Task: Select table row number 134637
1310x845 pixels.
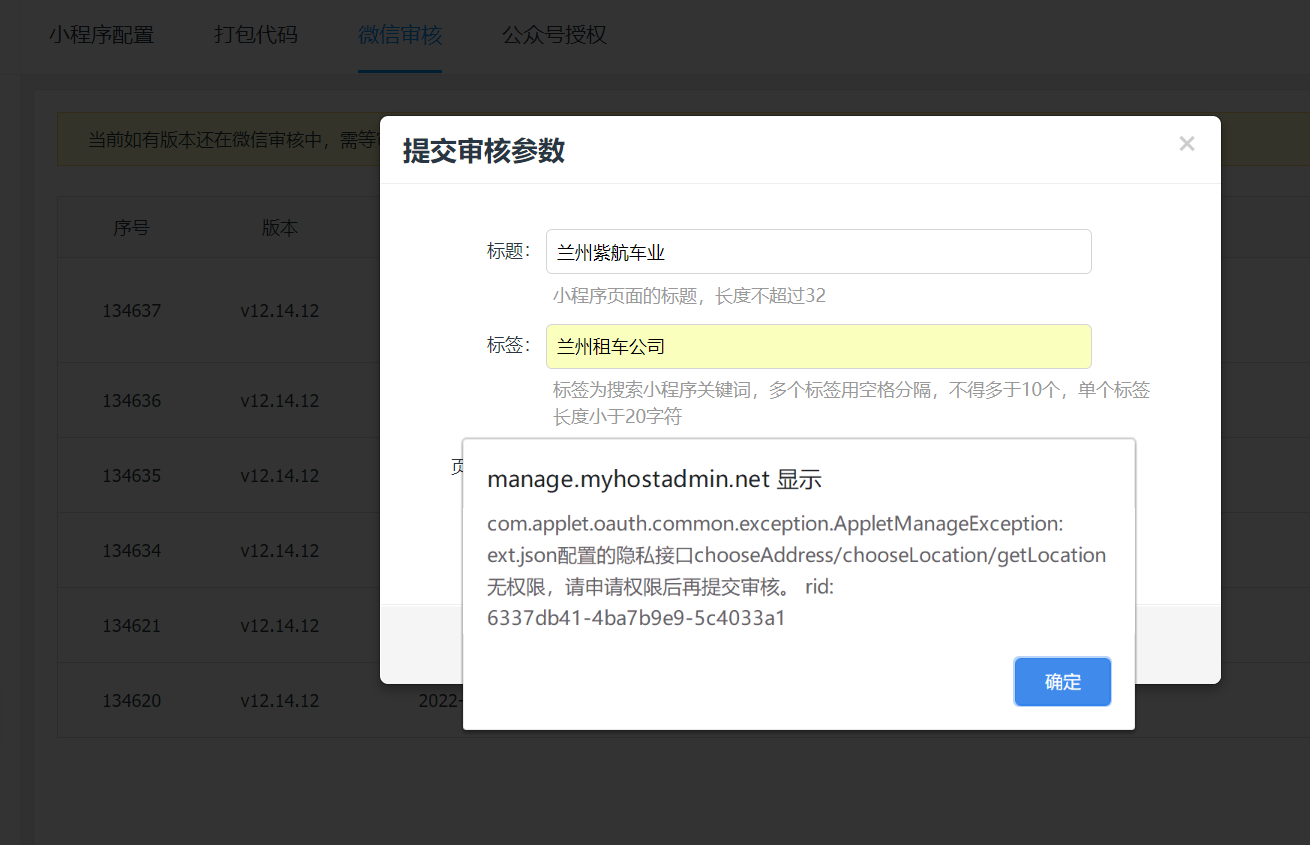Action: click(x=131, y=311)
